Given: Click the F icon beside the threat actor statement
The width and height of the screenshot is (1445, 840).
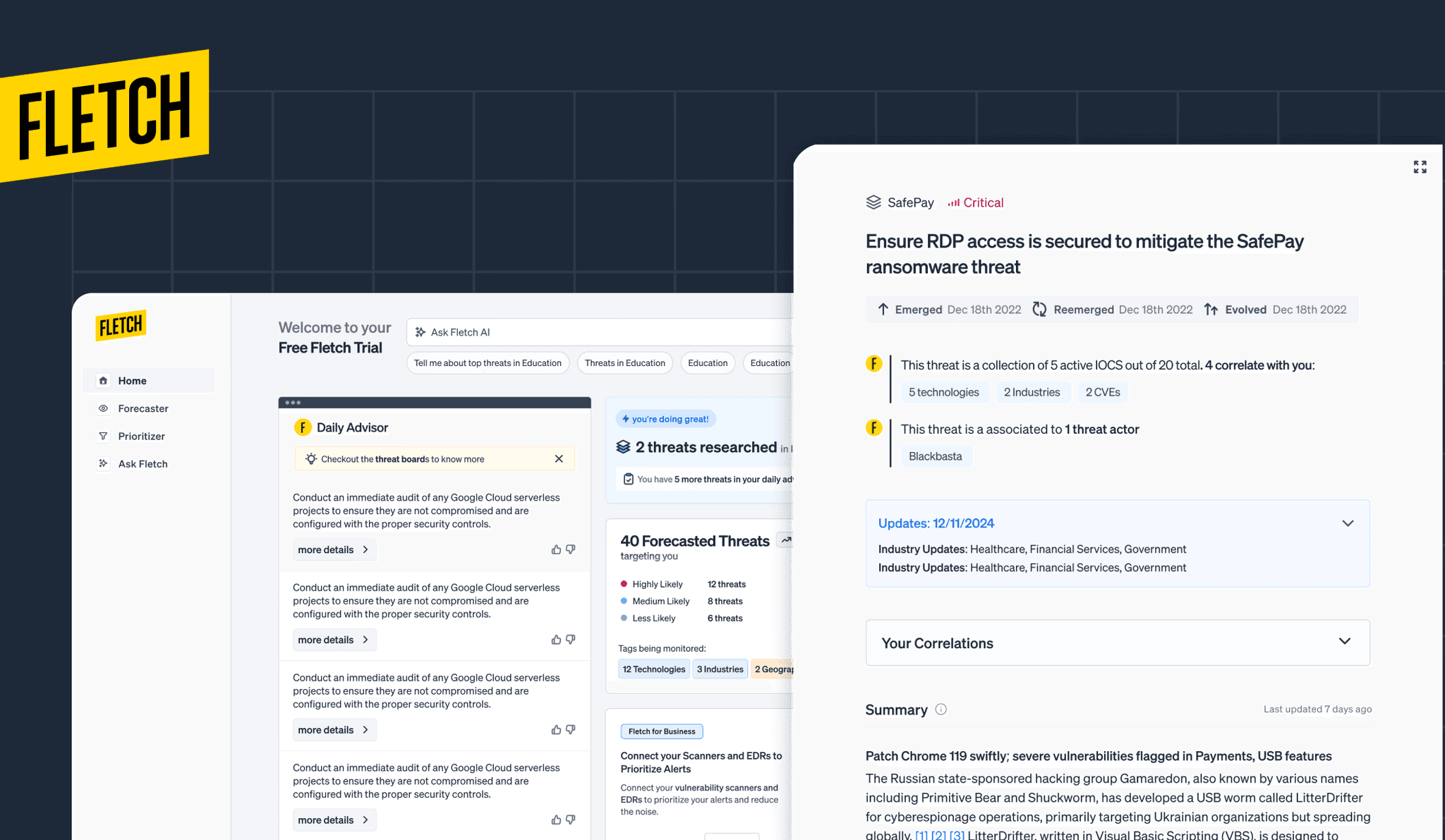Looking at the screenshot, I should point(874,428).
